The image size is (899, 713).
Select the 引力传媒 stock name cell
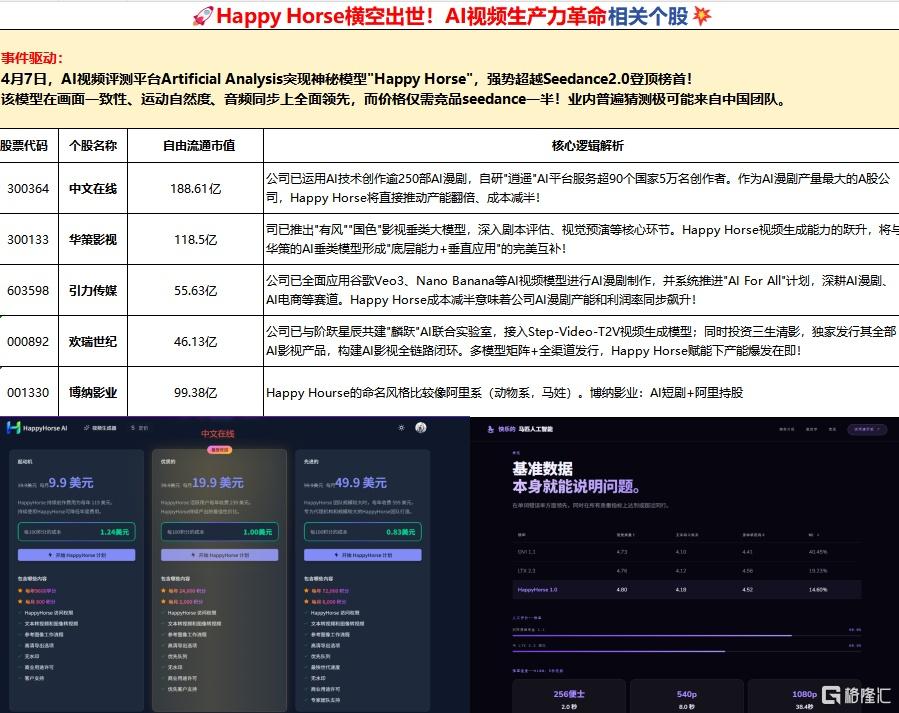(93, 291)
